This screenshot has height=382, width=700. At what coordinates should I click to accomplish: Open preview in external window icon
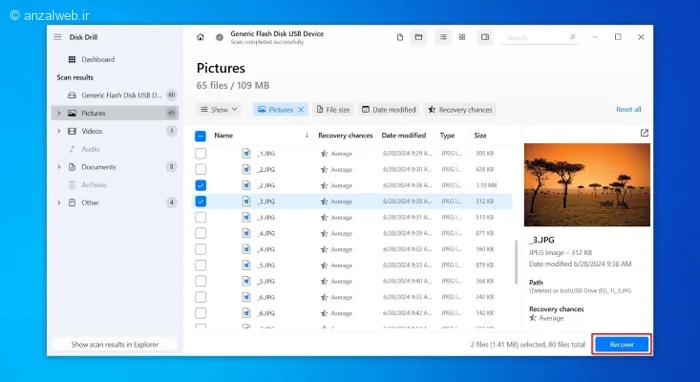click(x=644, y=133)
